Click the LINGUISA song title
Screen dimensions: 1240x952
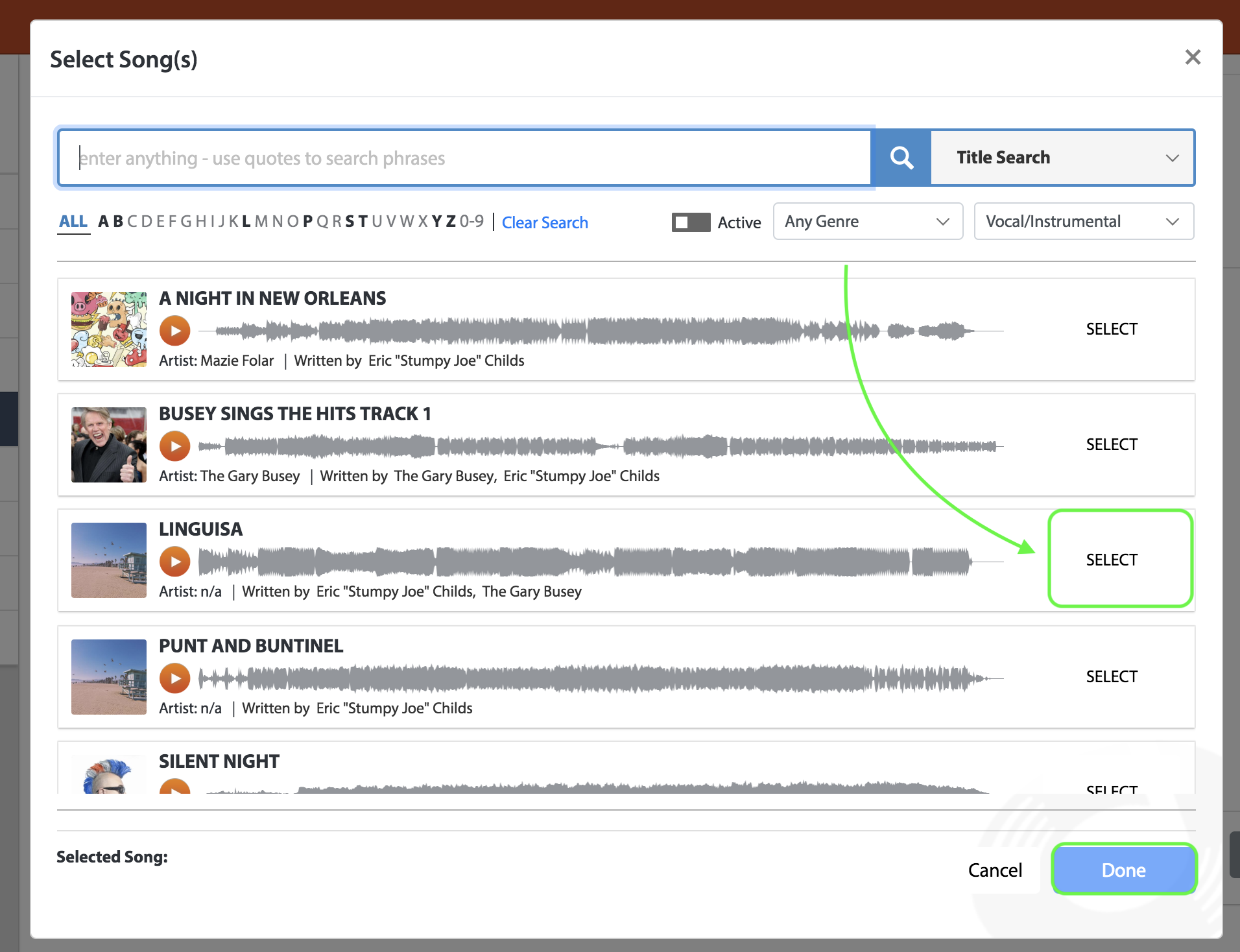pyautogui.click(x=201, y=529)
